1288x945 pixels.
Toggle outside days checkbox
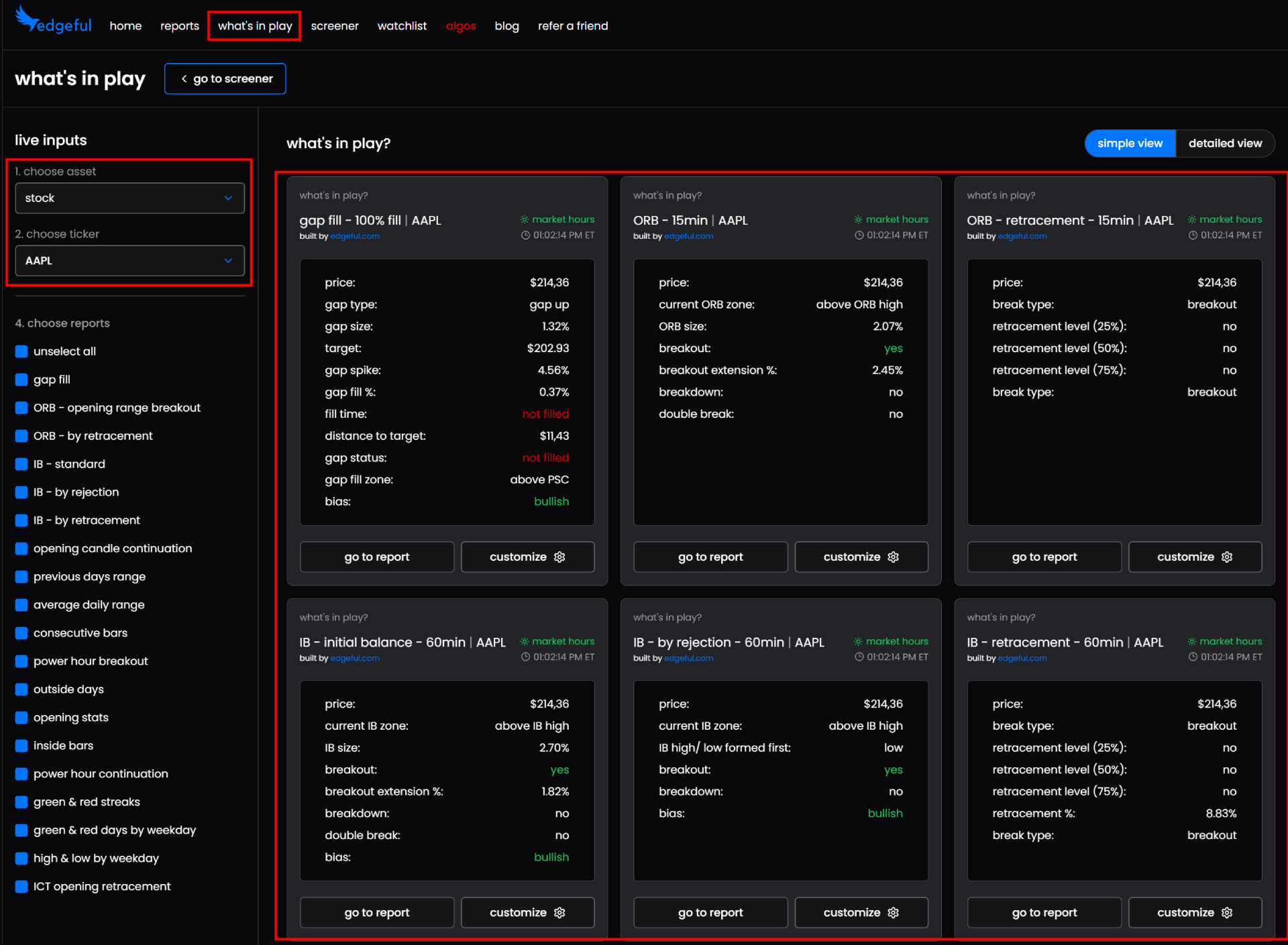click(x=21, y=689)
